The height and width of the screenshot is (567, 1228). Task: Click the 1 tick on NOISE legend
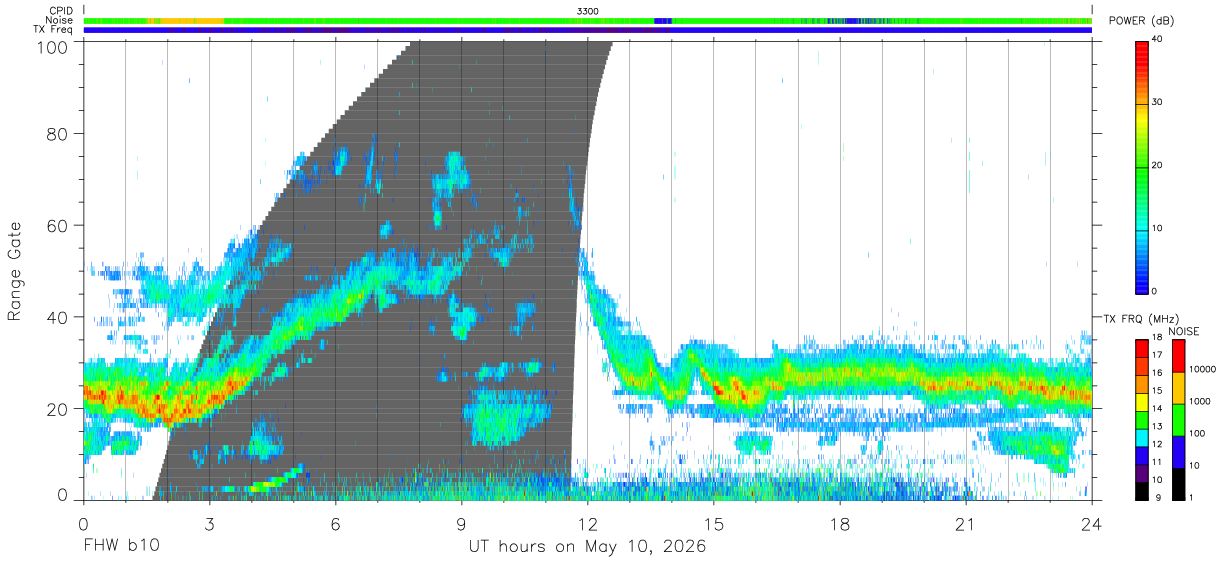point(1189,497)
